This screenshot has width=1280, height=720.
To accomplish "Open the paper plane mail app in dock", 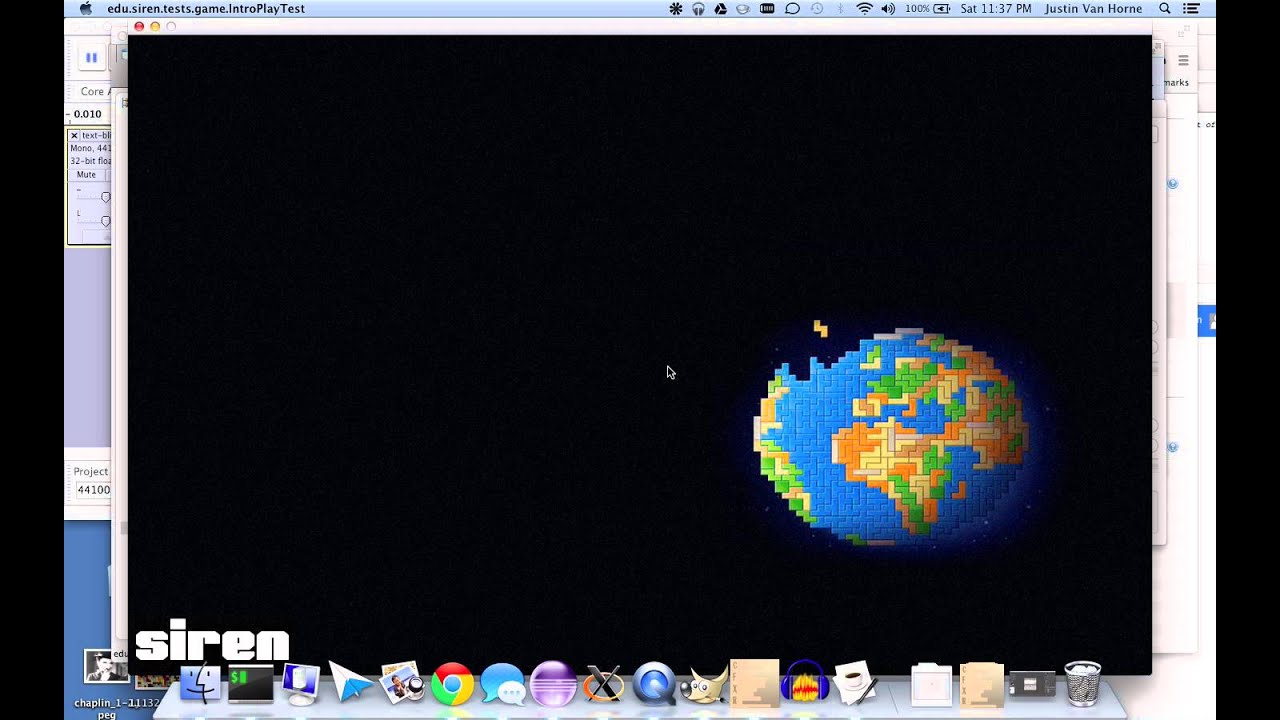I will 351,684.
